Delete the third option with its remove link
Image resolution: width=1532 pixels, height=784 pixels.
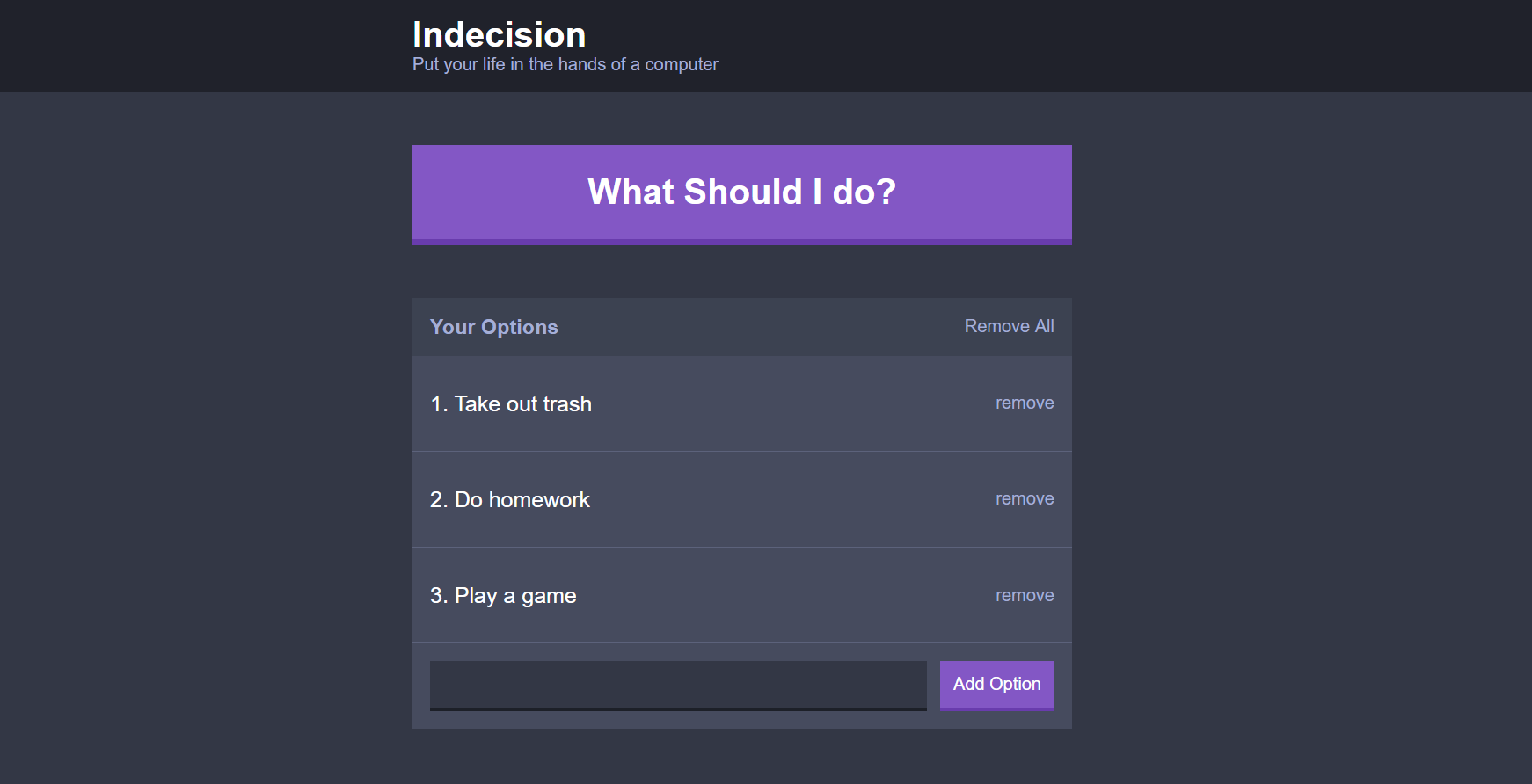click(x=1024, y=596)
